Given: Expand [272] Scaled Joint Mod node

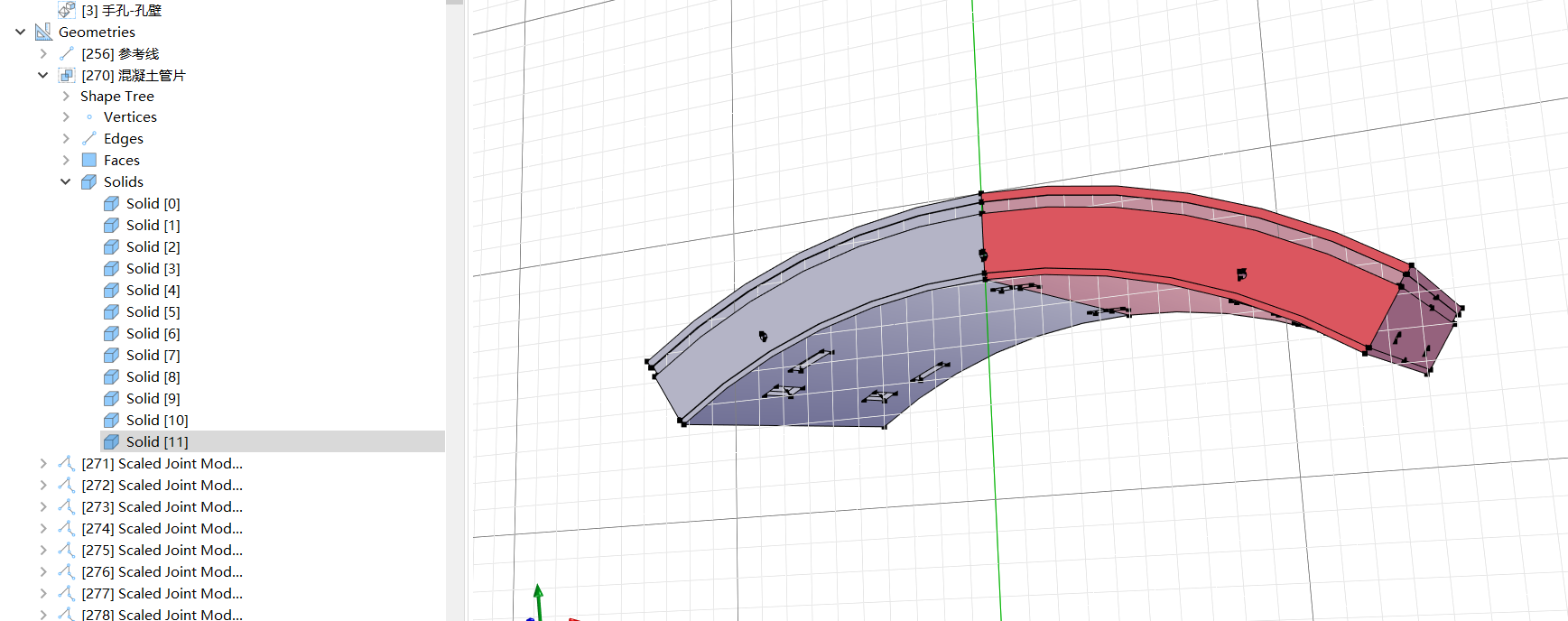Looking at the screenshot, I should pos(43,485).
